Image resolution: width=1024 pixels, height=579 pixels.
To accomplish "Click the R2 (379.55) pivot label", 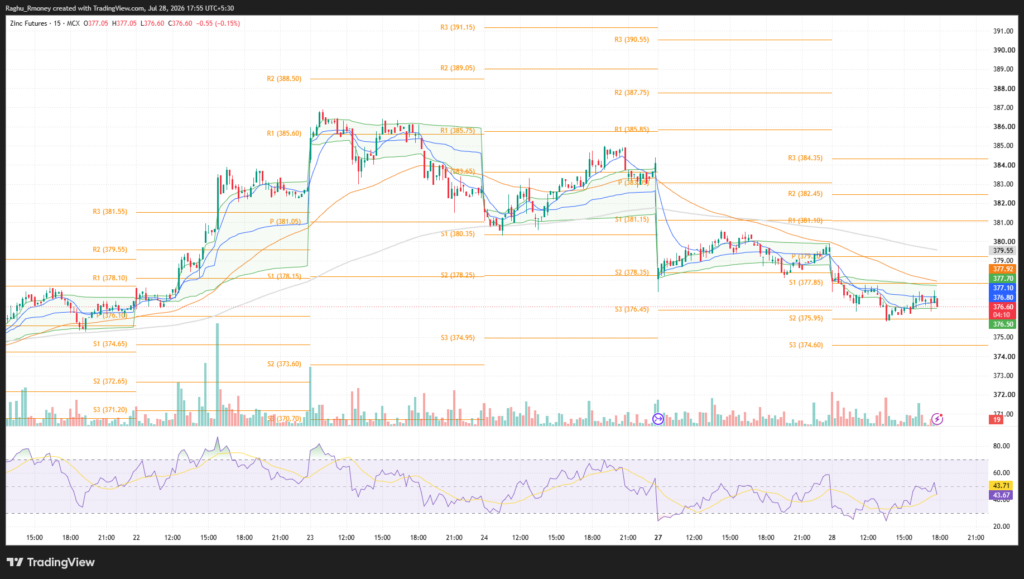I will pyautogui.click(x=110, y=249).
